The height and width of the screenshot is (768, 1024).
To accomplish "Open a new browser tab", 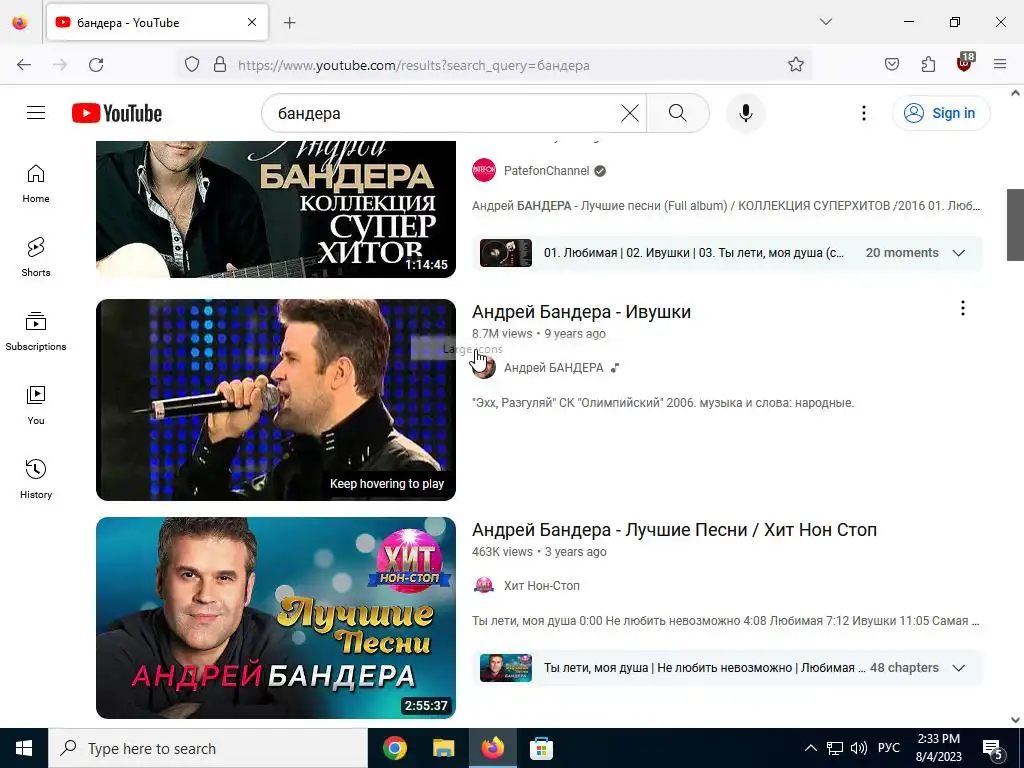I will pos(290,23).
